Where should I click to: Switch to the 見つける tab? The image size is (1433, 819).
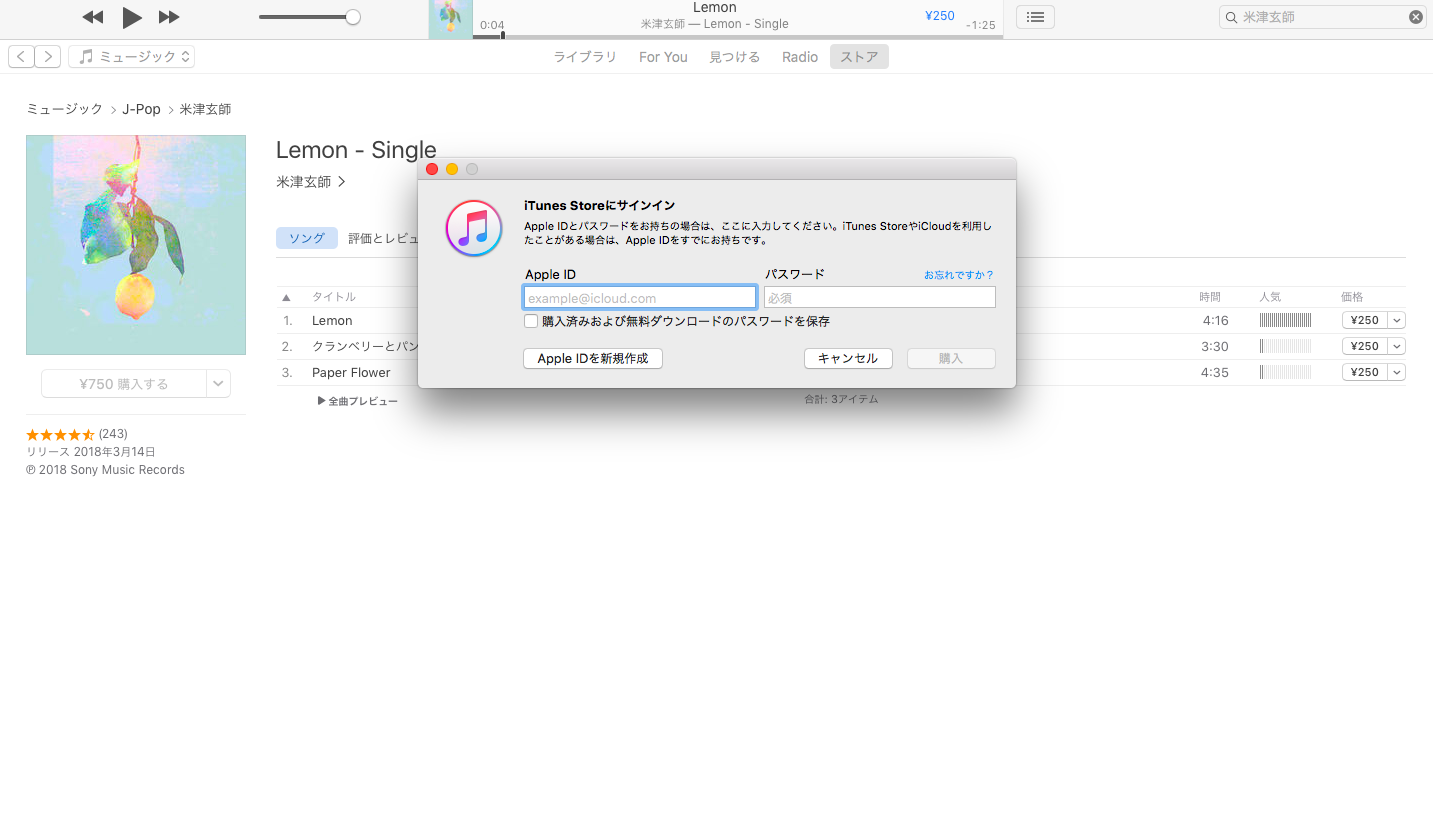point(735,57)
